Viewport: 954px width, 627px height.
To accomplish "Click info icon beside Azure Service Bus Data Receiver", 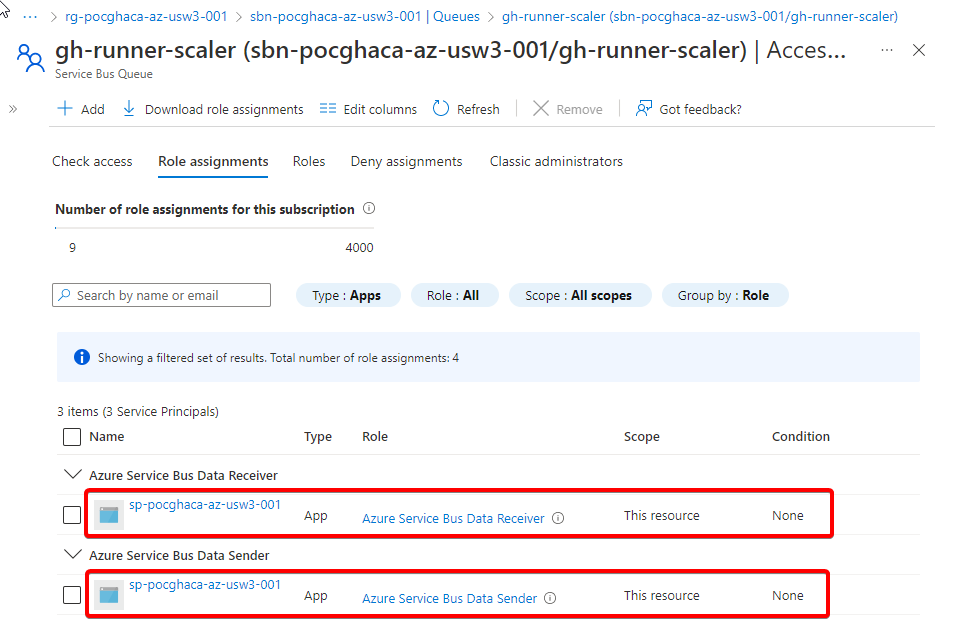I will (x=558, y=518).
